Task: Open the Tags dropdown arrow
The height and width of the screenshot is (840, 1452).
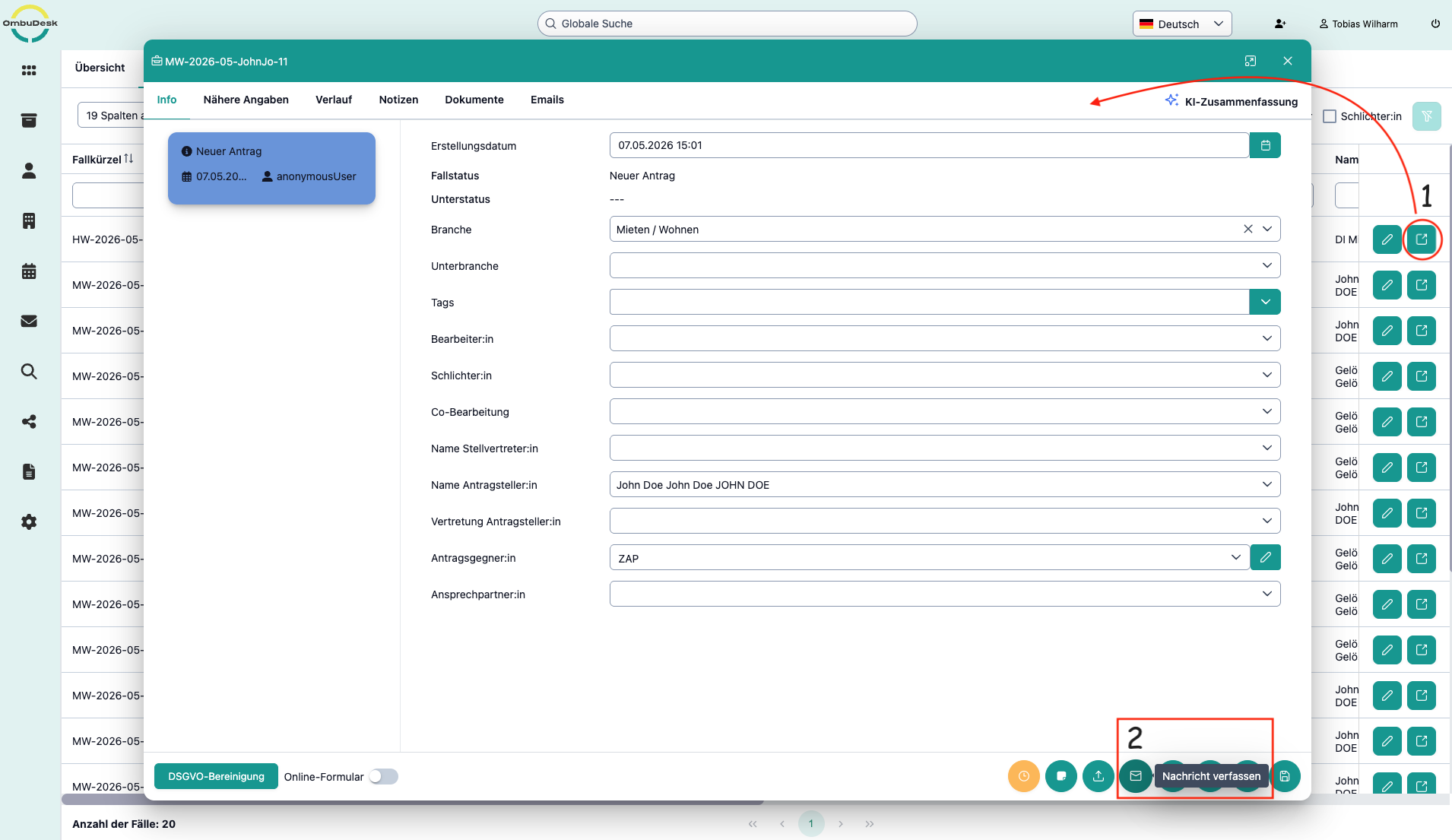Action: point(1265,302)
